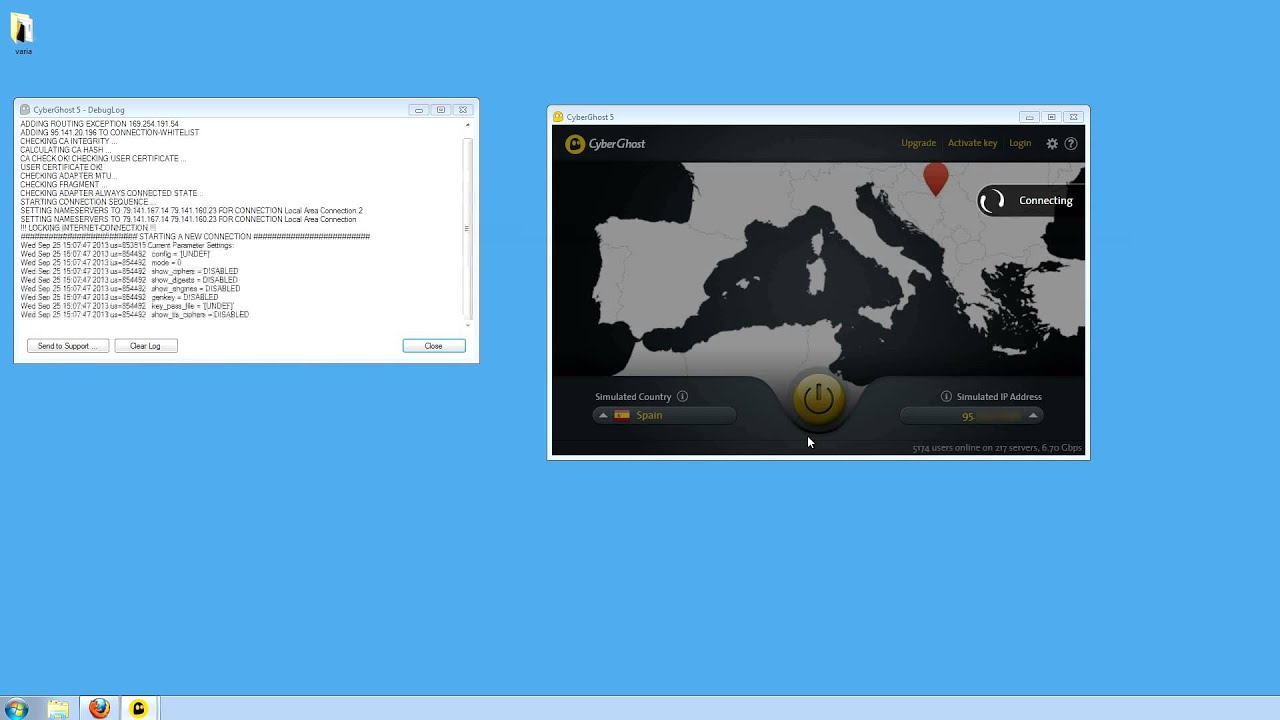
Task: Click the 'Current Parameter Settings:' log line
Action: (x=127, y=245)
